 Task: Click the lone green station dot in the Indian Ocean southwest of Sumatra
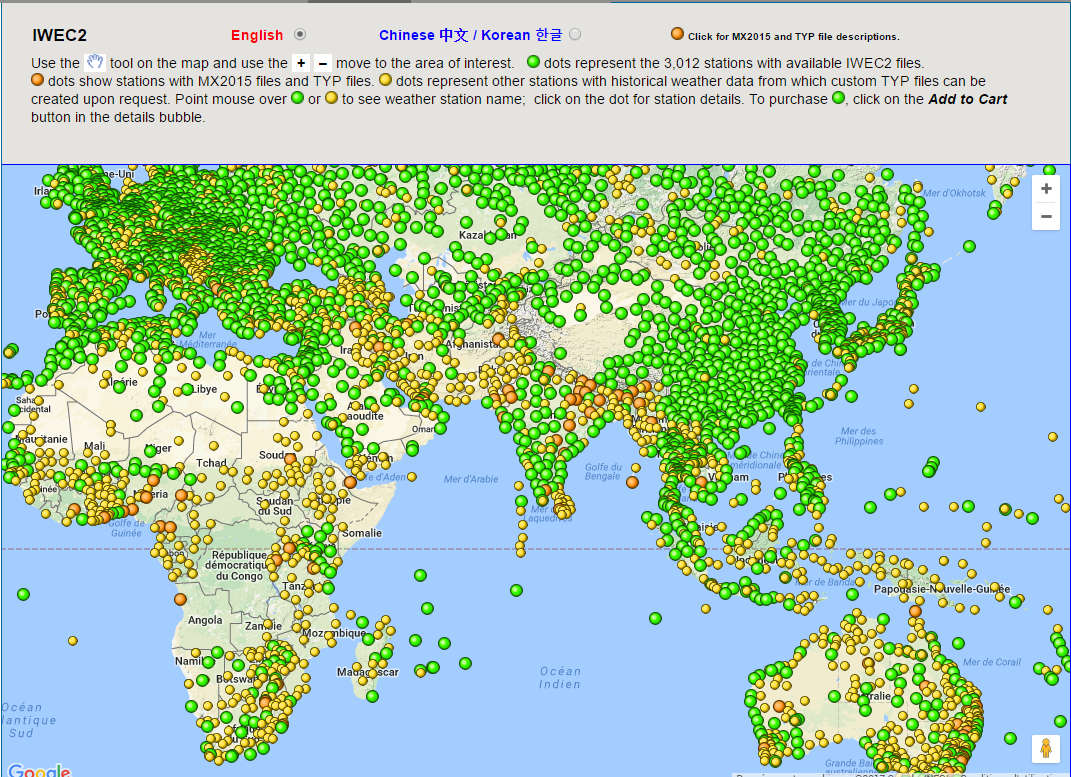click(x=655, y=619)
